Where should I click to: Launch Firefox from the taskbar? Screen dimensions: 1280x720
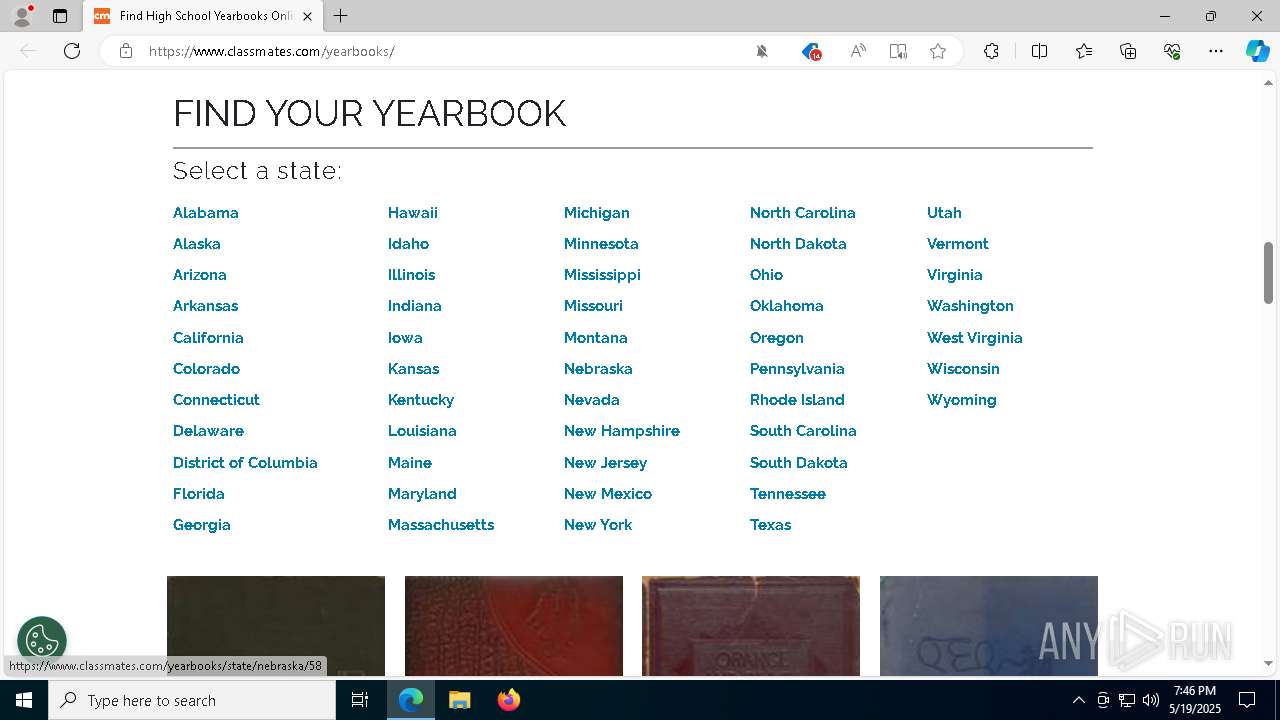click(509, 700)
